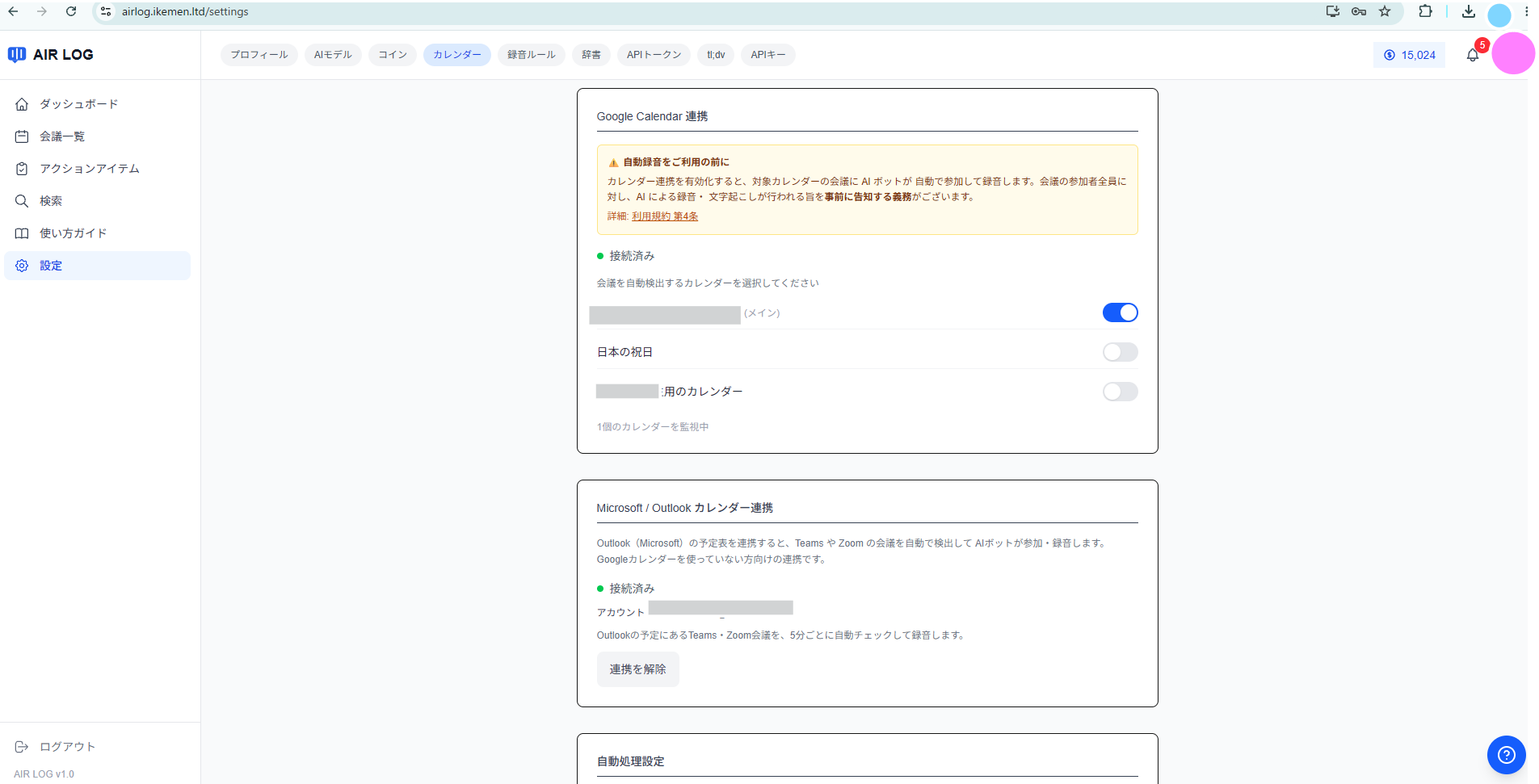Open the browser downloads icon
This screenshot has height=784, width=1539.
pyautogui.click(x=1469, y=11)
